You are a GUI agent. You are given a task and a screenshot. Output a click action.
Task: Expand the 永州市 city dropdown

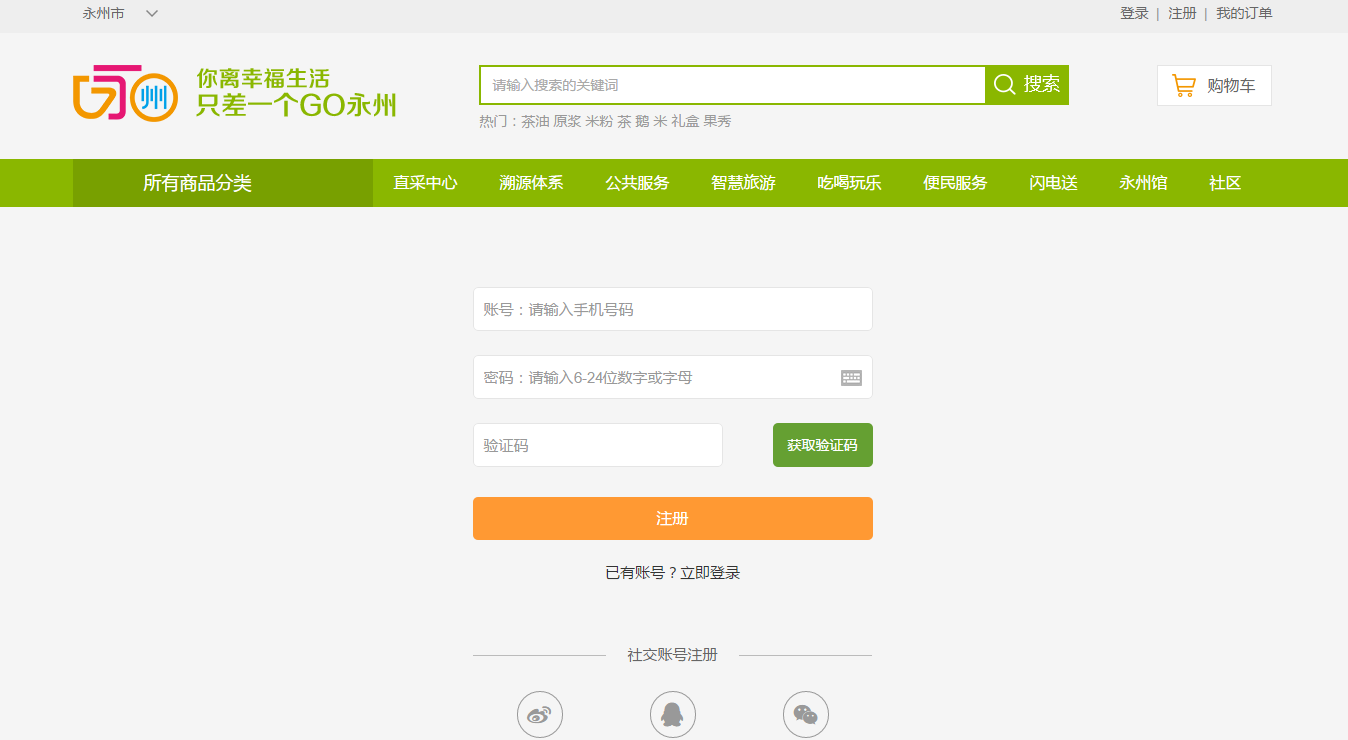151,14
